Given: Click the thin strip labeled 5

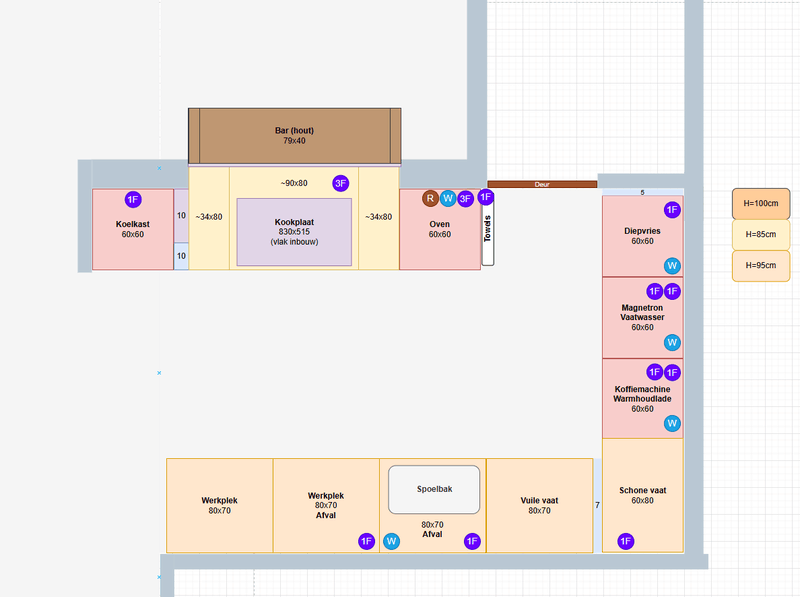Looking at the screenshot, I should click(x=642, y=192).
